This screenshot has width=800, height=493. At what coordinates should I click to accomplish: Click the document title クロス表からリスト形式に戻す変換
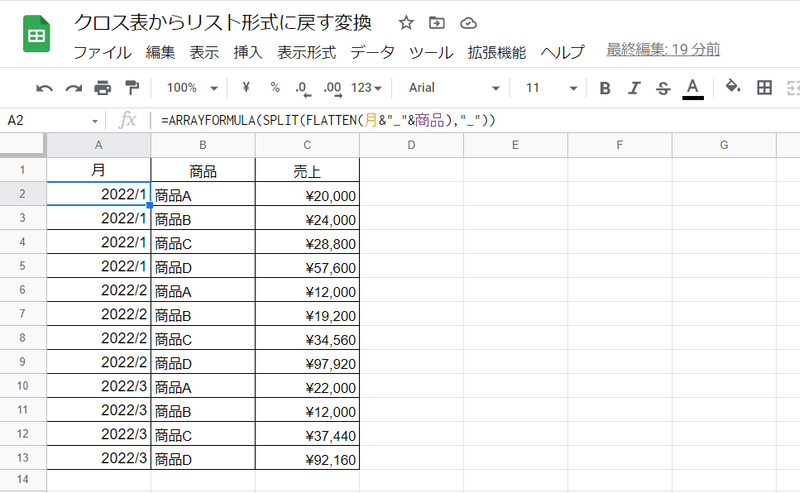[223, 23]
